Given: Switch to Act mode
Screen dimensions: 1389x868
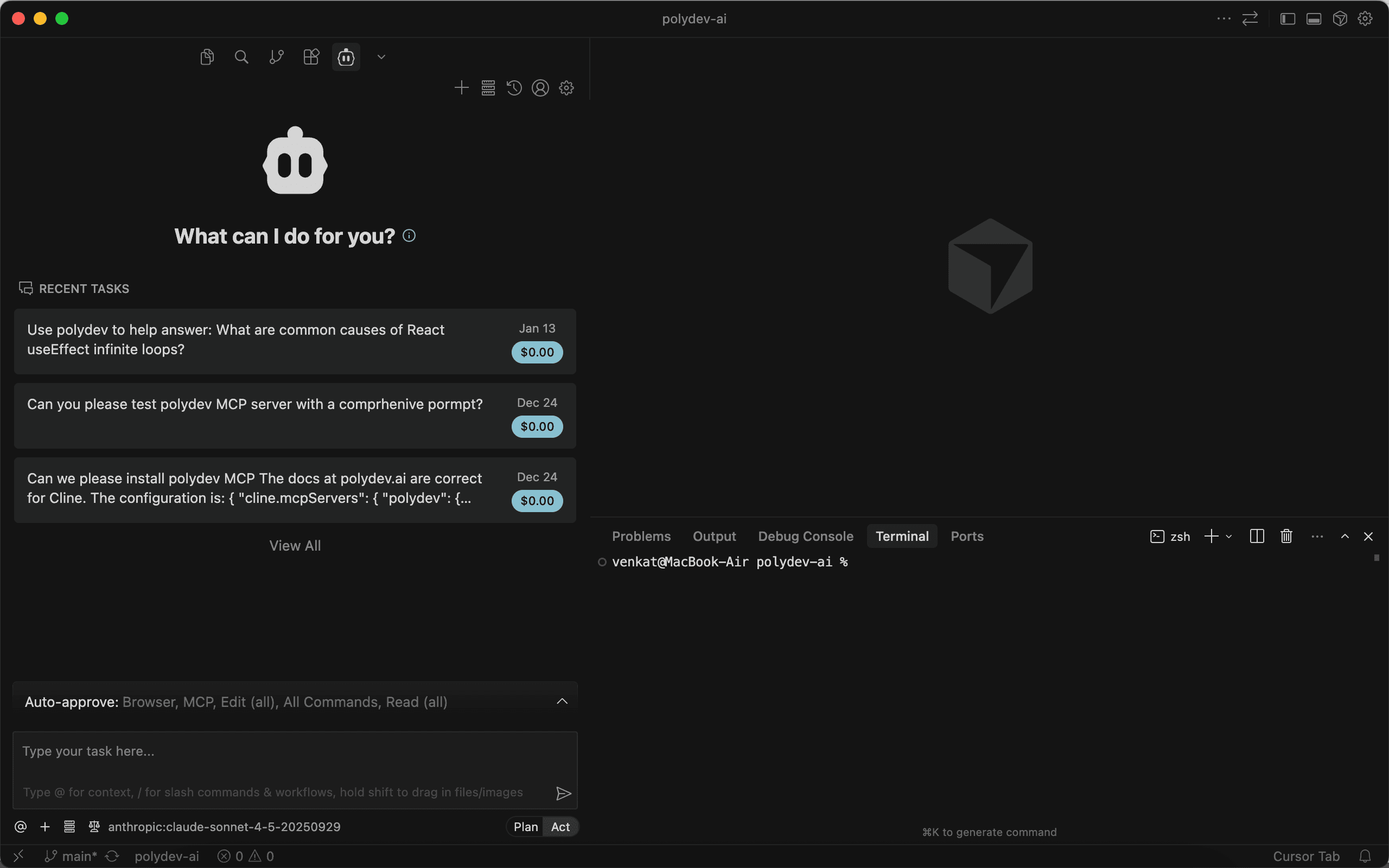Looking at the screenshot, I should click(560, 827).
